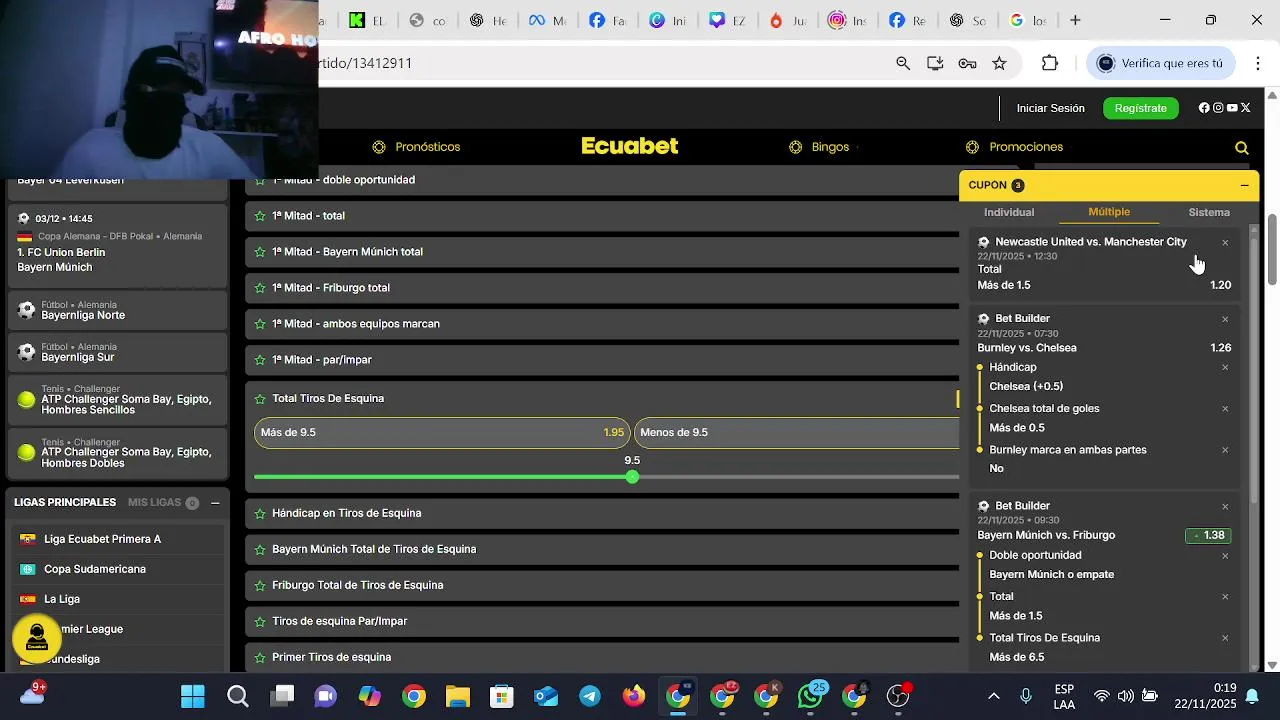
Task: Bookmark this page with the star icon
Action: tap(999, 63)
